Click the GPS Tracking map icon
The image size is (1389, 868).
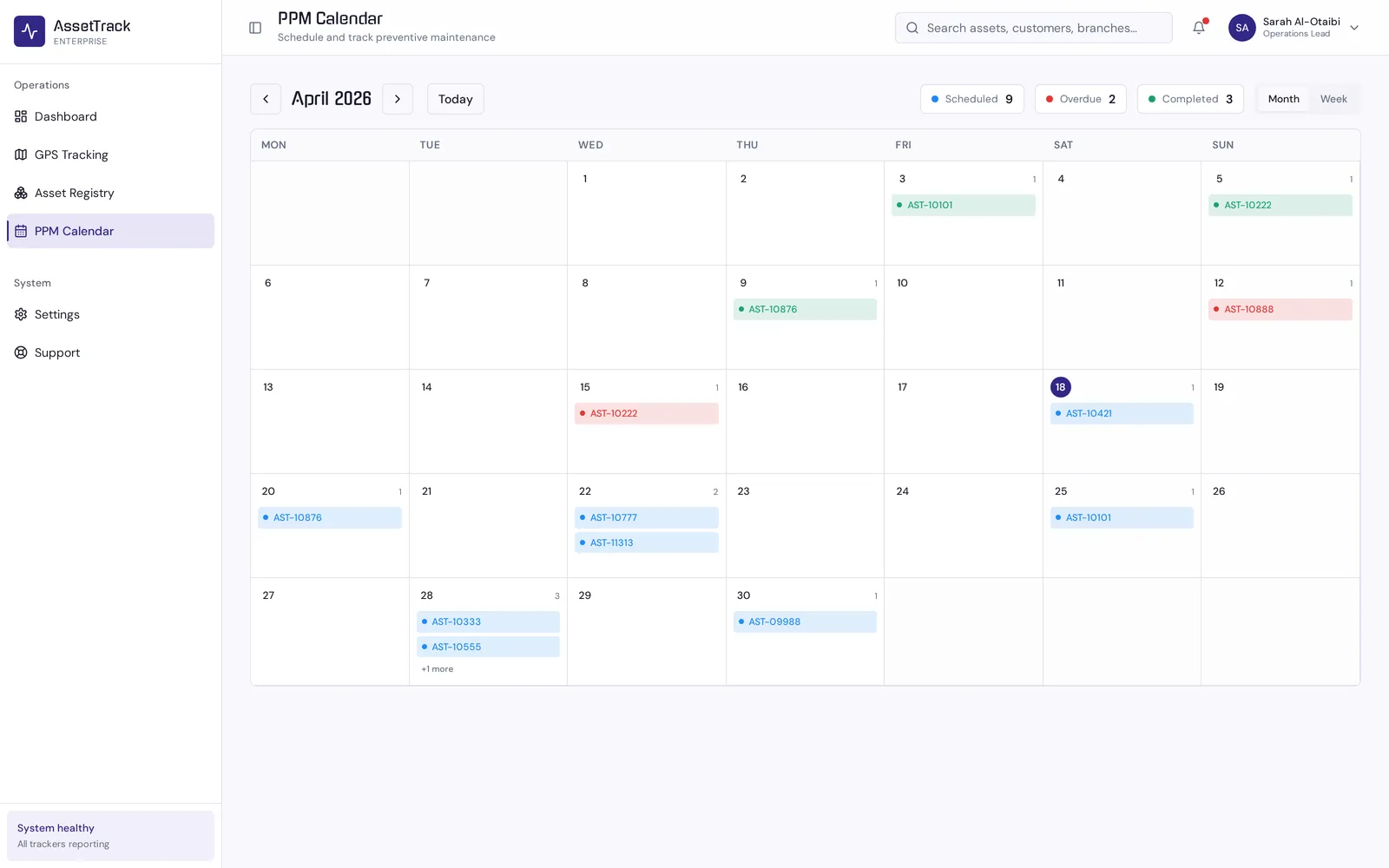21,155
